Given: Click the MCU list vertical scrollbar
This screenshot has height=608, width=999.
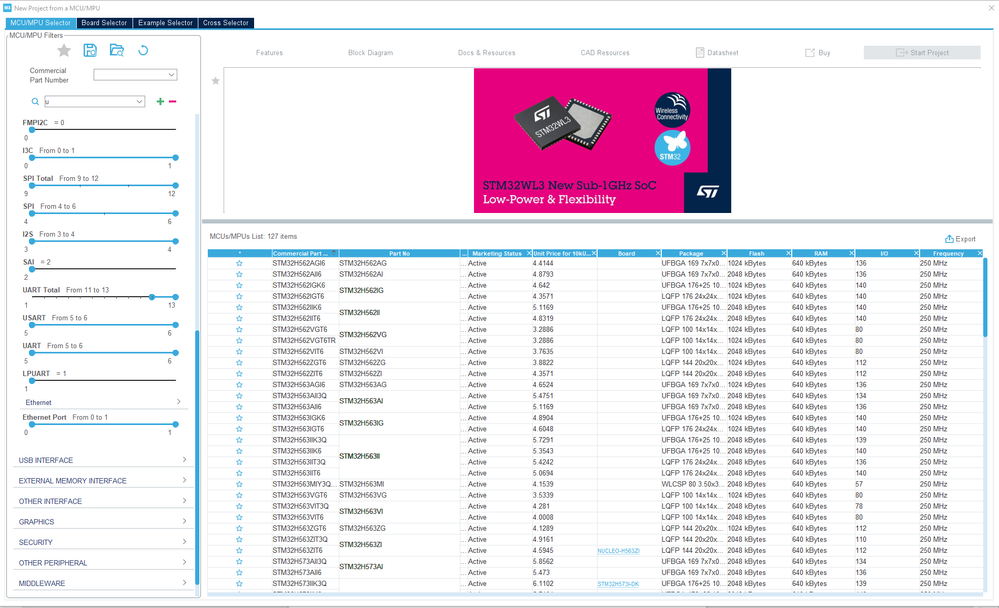Looking at the screenshot, I should (986, 296).
